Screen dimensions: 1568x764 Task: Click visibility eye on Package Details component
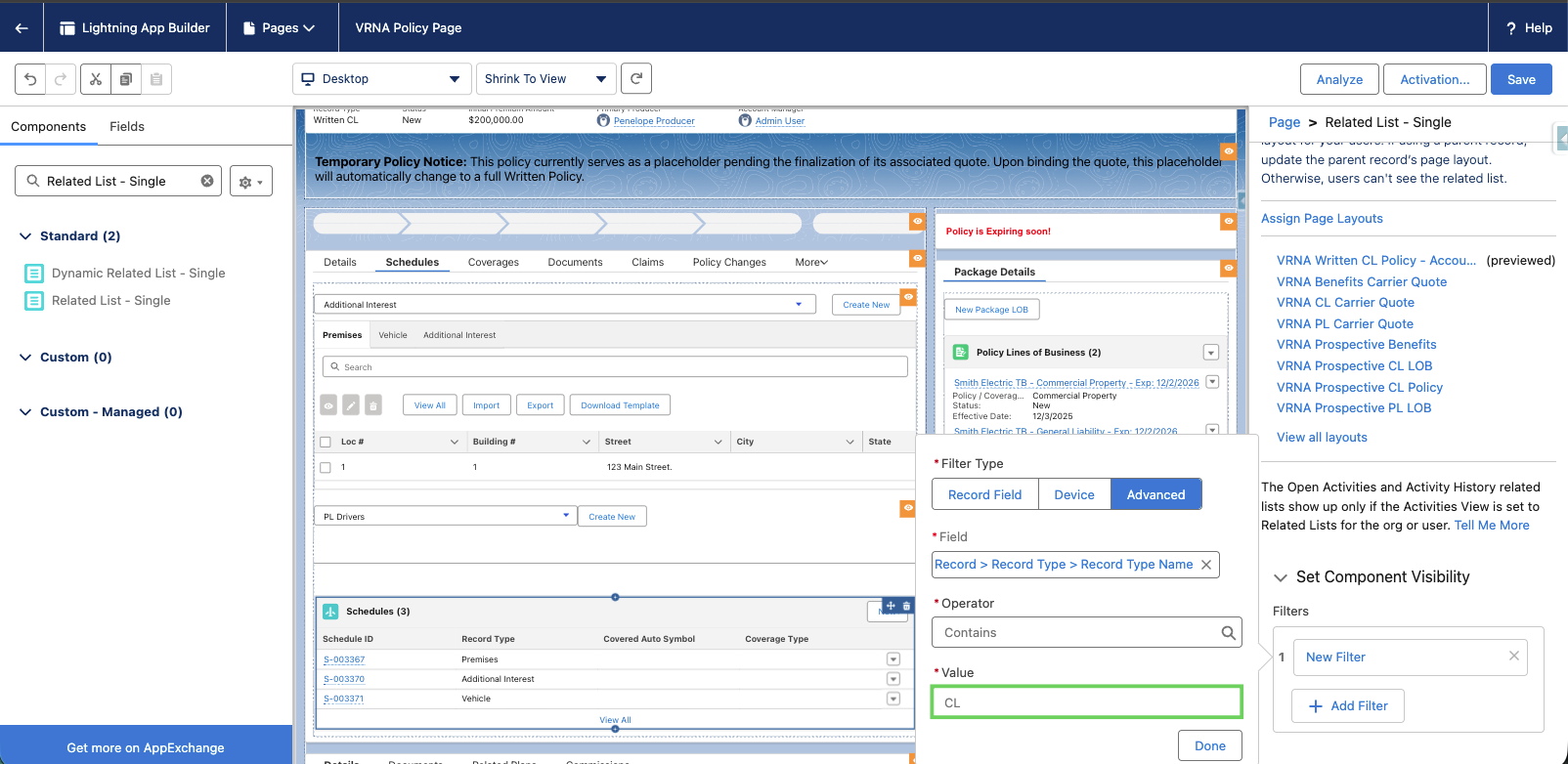(1229, 268)
